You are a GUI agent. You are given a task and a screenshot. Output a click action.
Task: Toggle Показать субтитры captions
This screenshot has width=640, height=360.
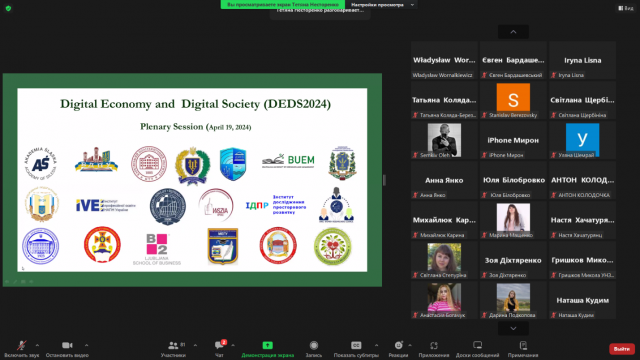pyautogui.click(x=356, y=346)
